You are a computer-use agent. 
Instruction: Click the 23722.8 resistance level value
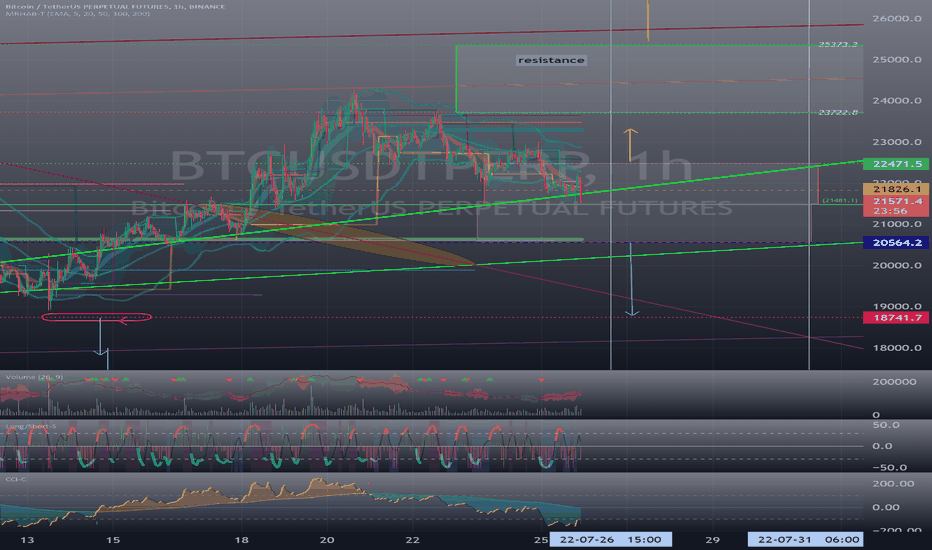pyautogui.click(x=837, y=112)
